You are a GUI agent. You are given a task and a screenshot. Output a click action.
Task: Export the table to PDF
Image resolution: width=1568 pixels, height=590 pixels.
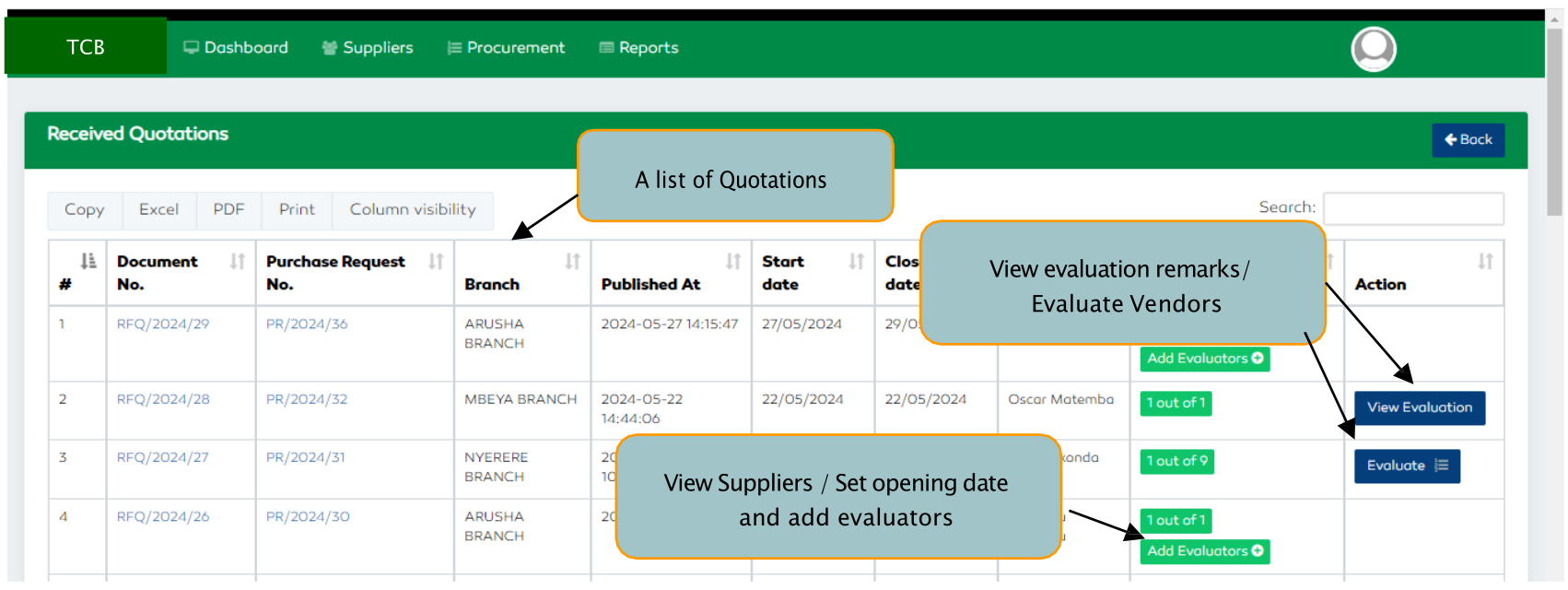228,210
